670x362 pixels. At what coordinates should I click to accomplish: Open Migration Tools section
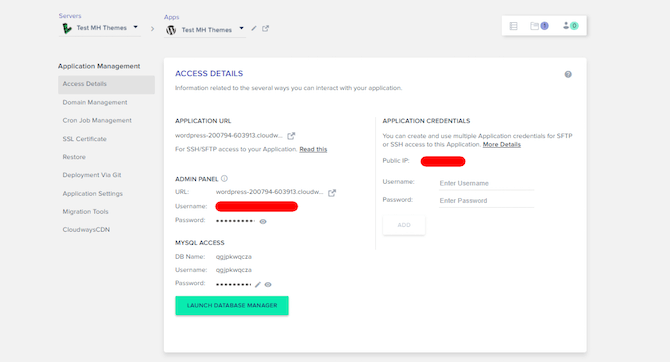85,212
